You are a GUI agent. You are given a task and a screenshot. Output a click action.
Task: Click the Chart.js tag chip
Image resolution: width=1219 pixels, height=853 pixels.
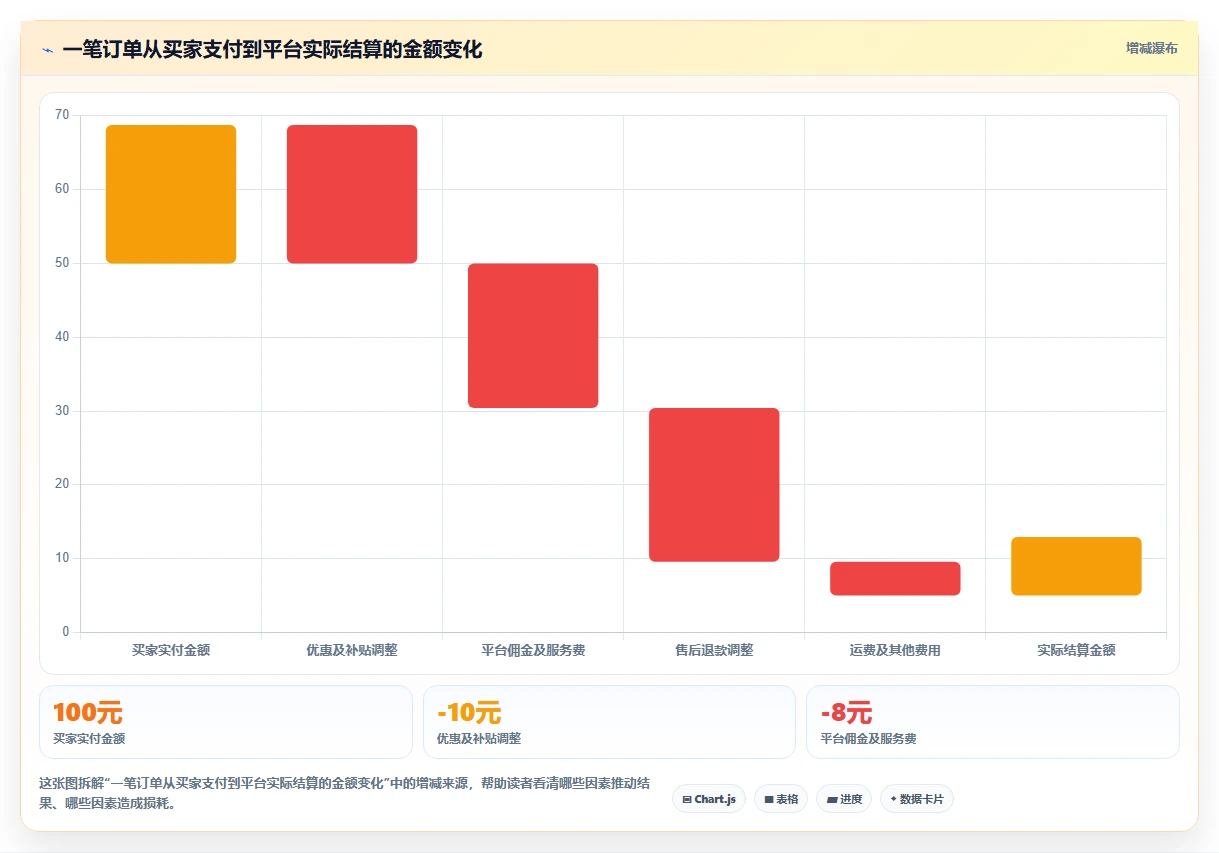click(709, 799)
